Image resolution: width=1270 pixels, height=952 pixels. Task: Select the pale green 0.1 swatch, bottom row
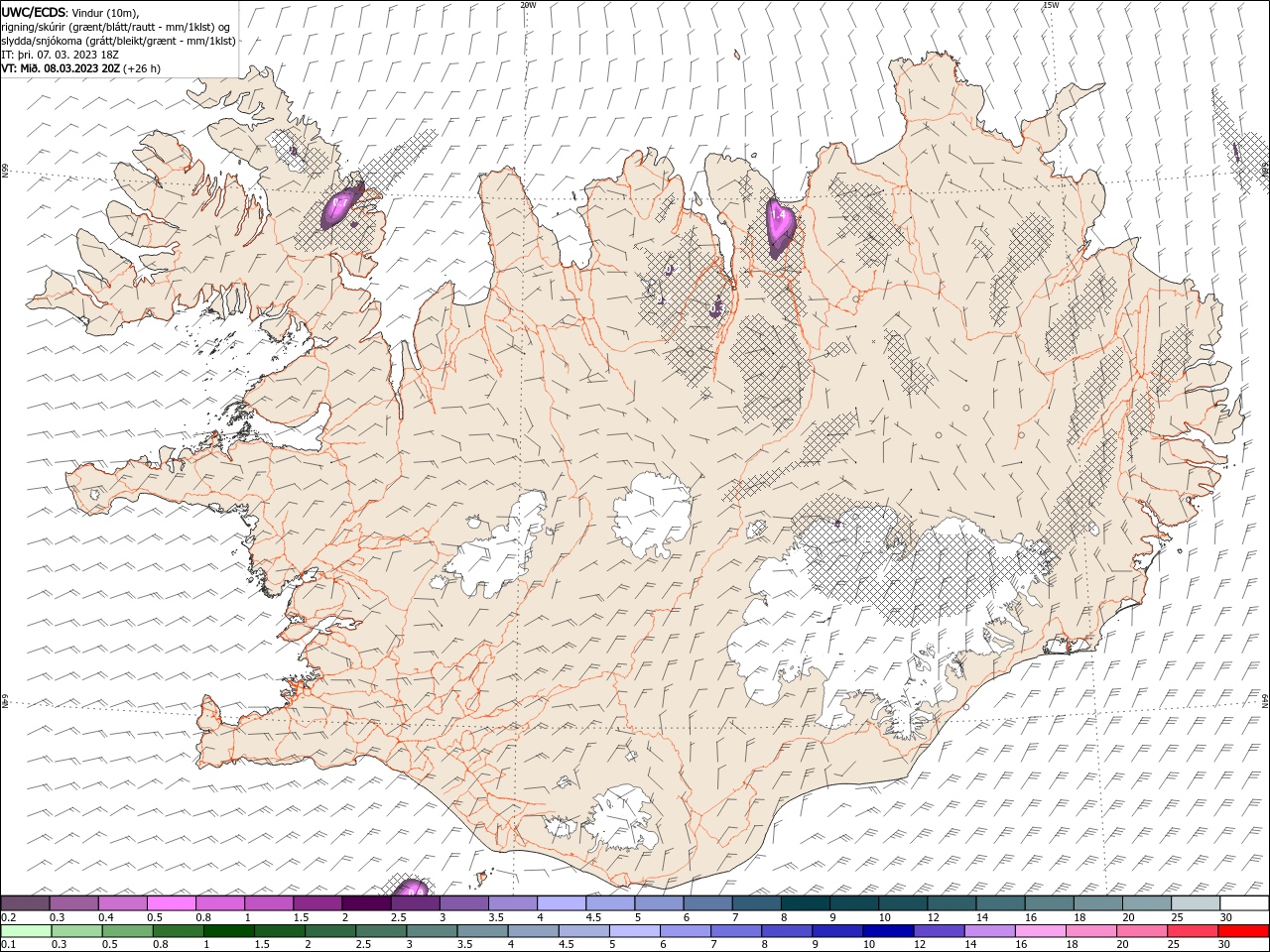tap(26, 931)
